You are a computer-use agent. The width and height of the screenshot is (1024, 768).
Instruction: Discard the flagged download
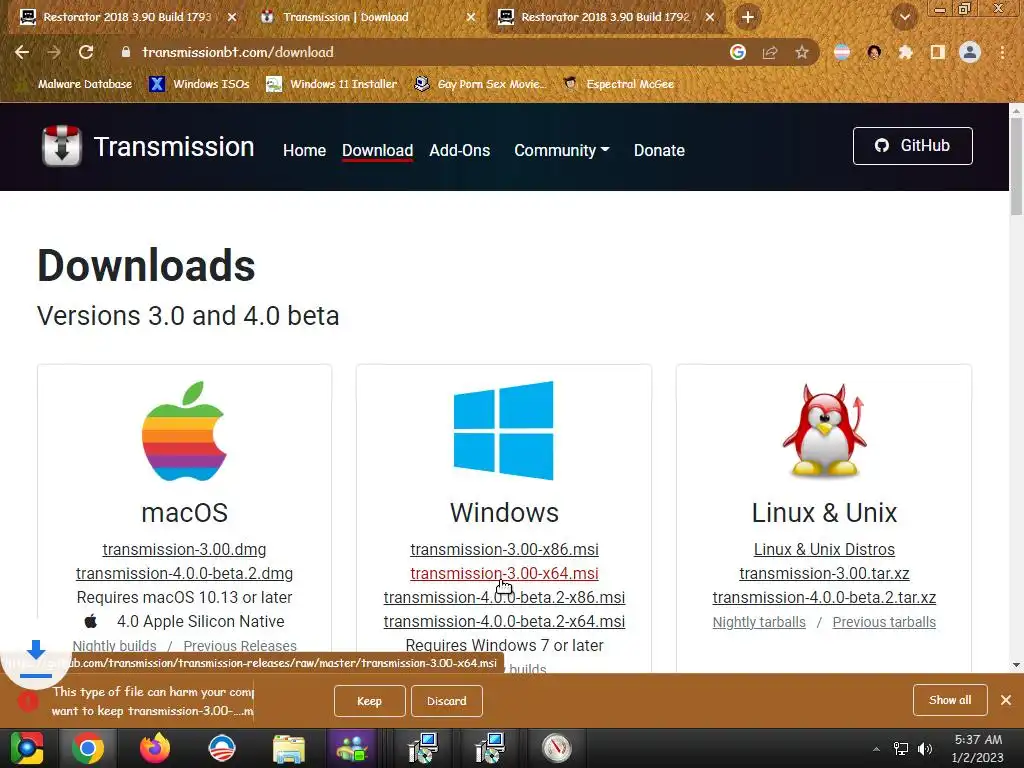coord(447,701)
